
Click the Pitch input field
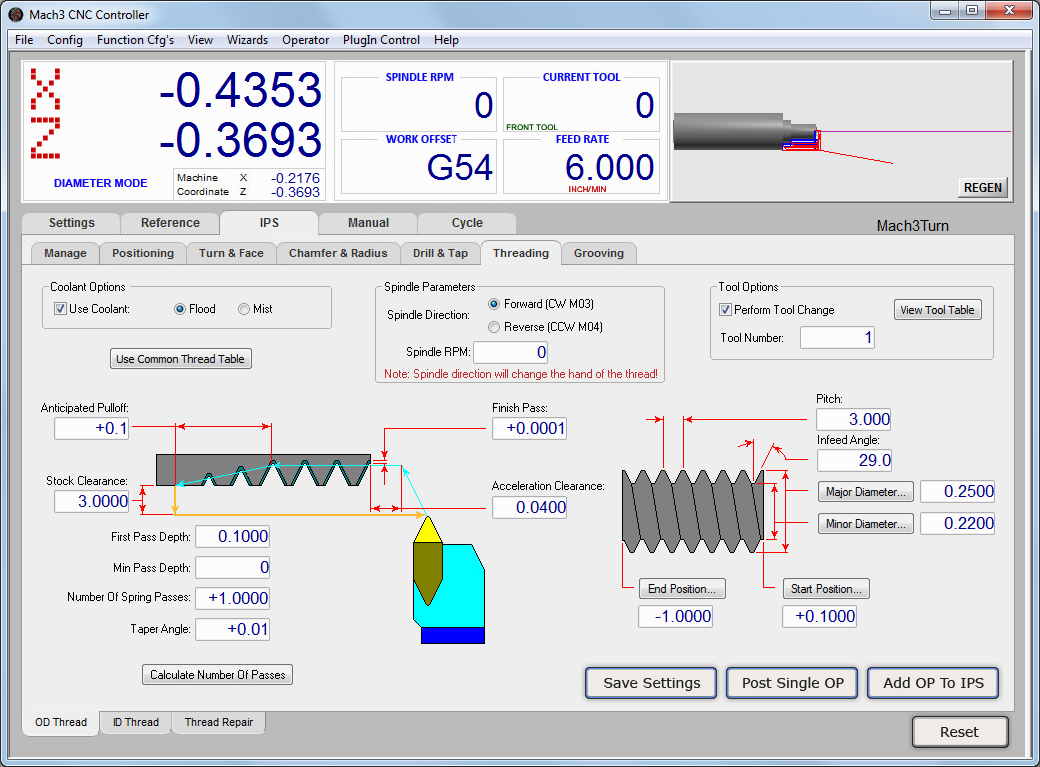(854, 419)
